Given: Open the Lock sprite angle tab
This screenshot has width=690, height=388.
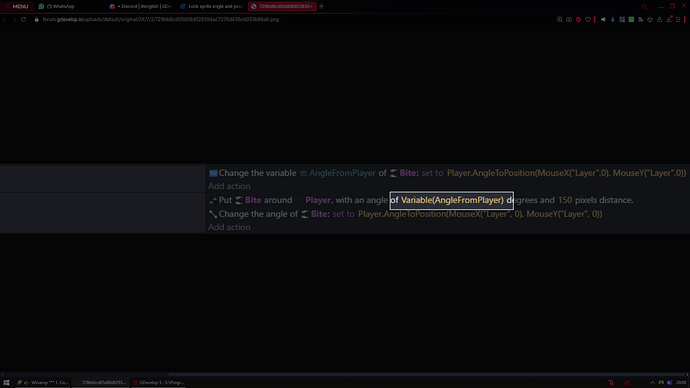Looking at the screenshot, I should pyautogui.click(x=211, y=6).
